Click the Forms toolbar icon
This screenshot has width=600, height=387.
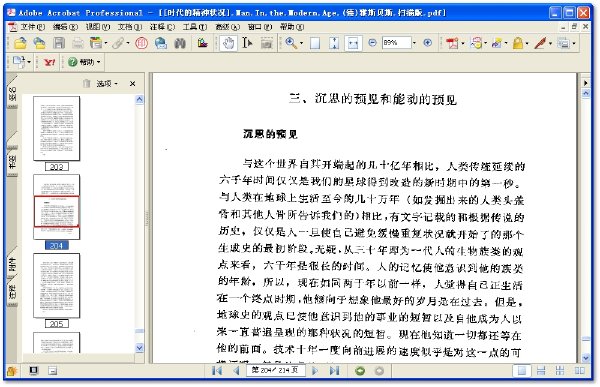click(x=563, y=43)
